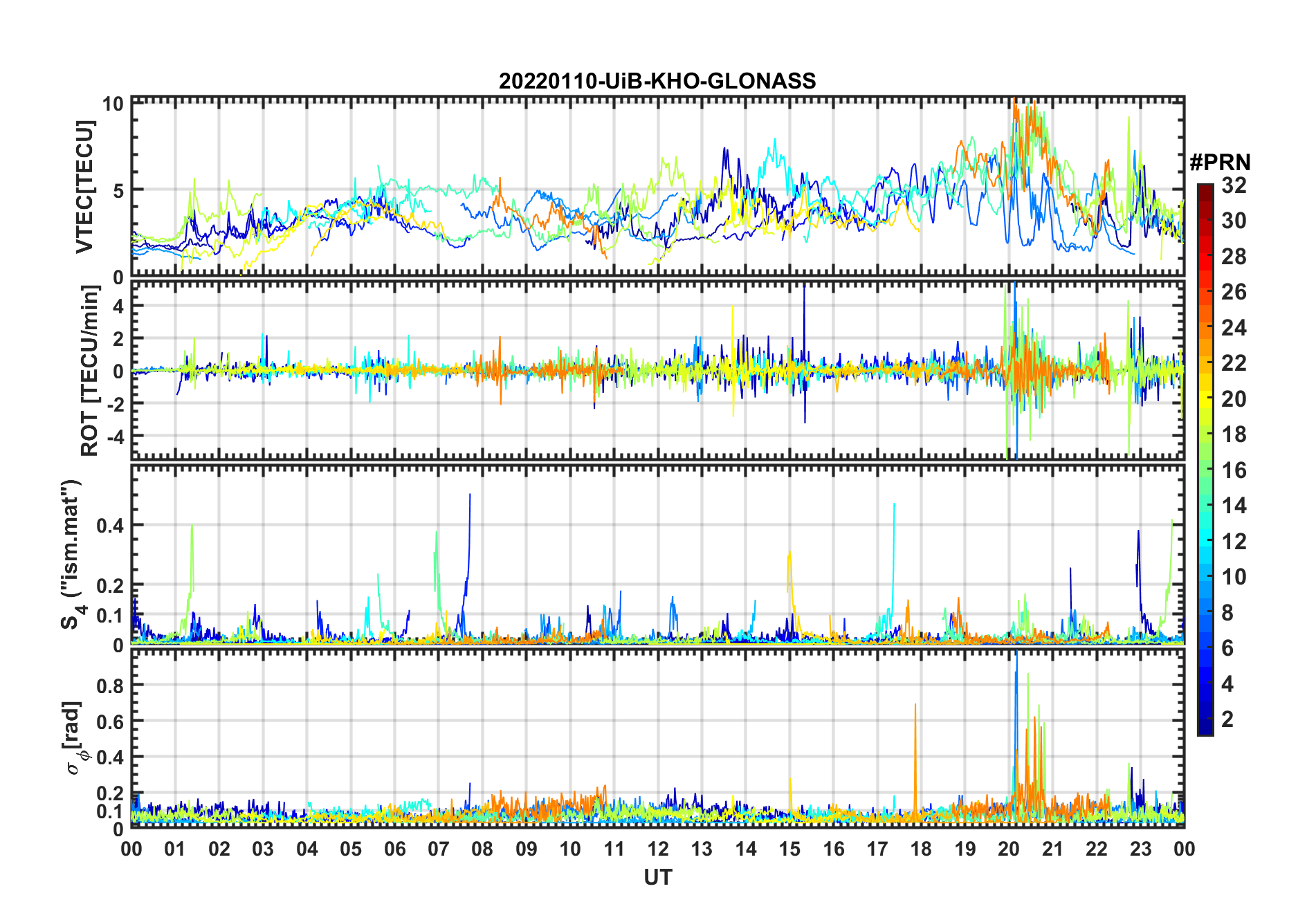1316x920 pixels.
Task: Click x-axis tick label 21
Action: [x=1053, y=849]
